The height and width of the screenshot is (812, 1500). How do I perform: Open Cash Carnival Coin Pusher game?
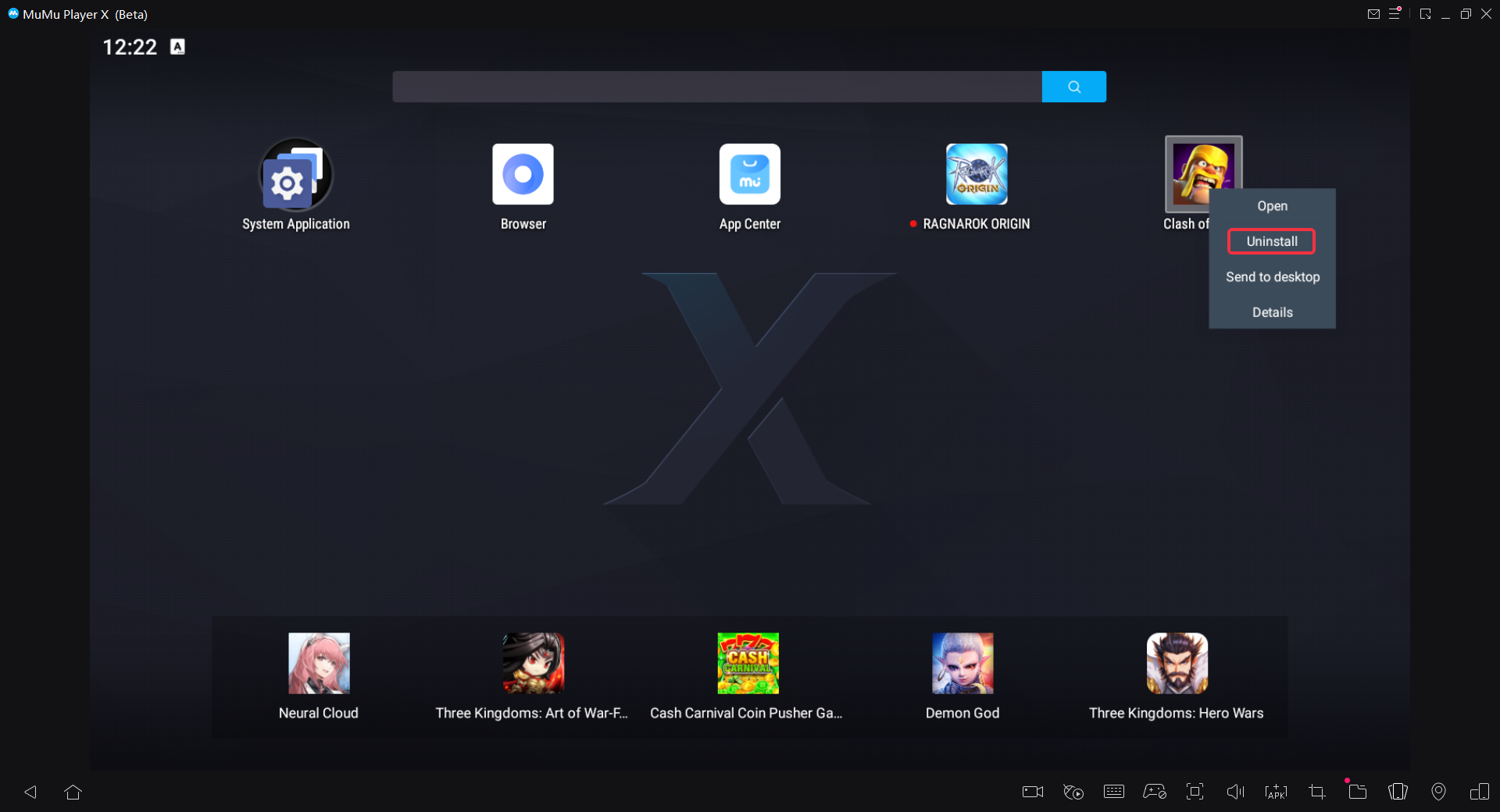coord(748,664)
